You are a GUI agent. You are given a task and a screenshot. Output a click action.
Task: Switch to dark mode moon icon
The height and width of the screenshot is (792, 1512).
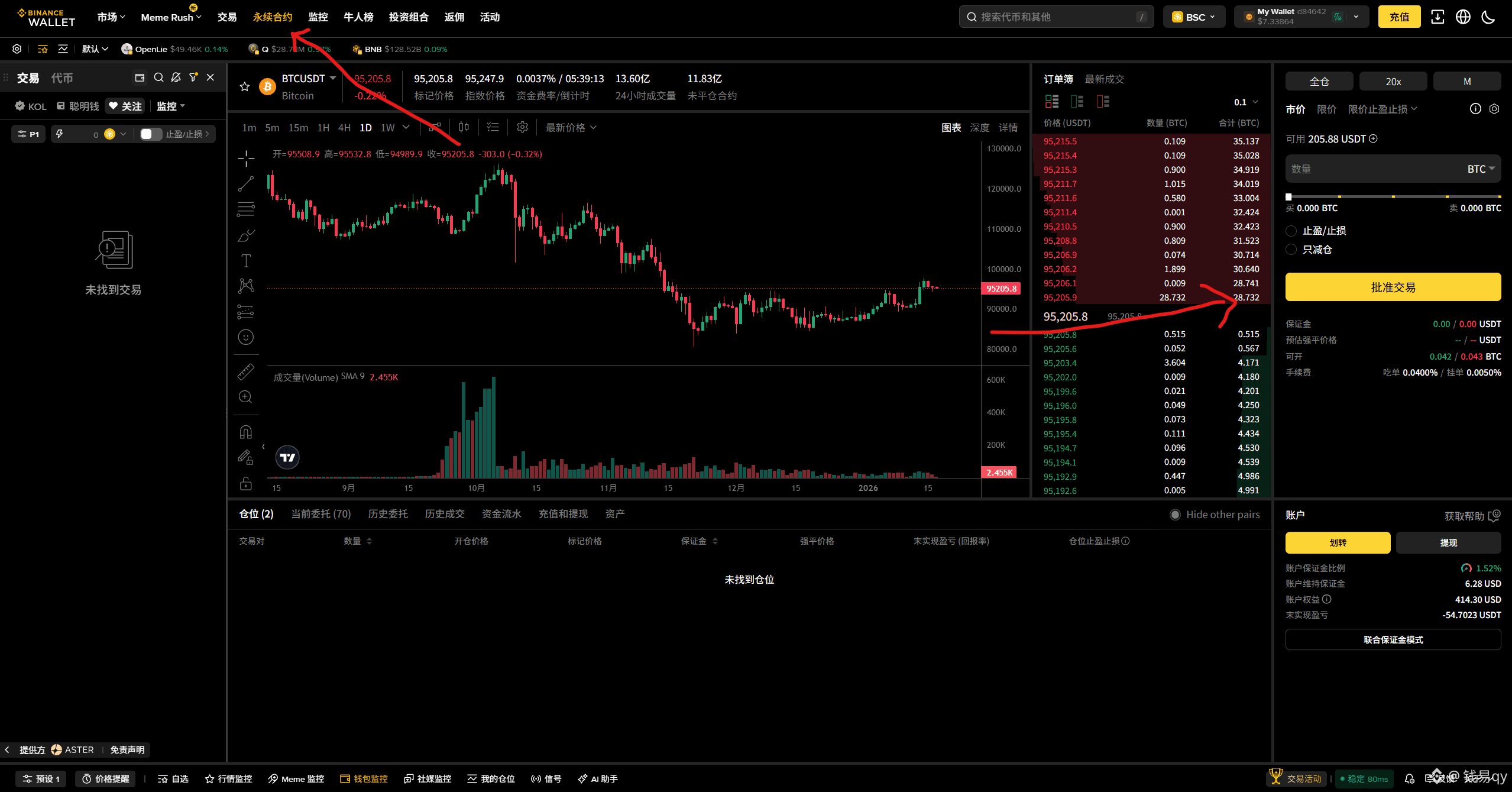tap(1488, 17)
